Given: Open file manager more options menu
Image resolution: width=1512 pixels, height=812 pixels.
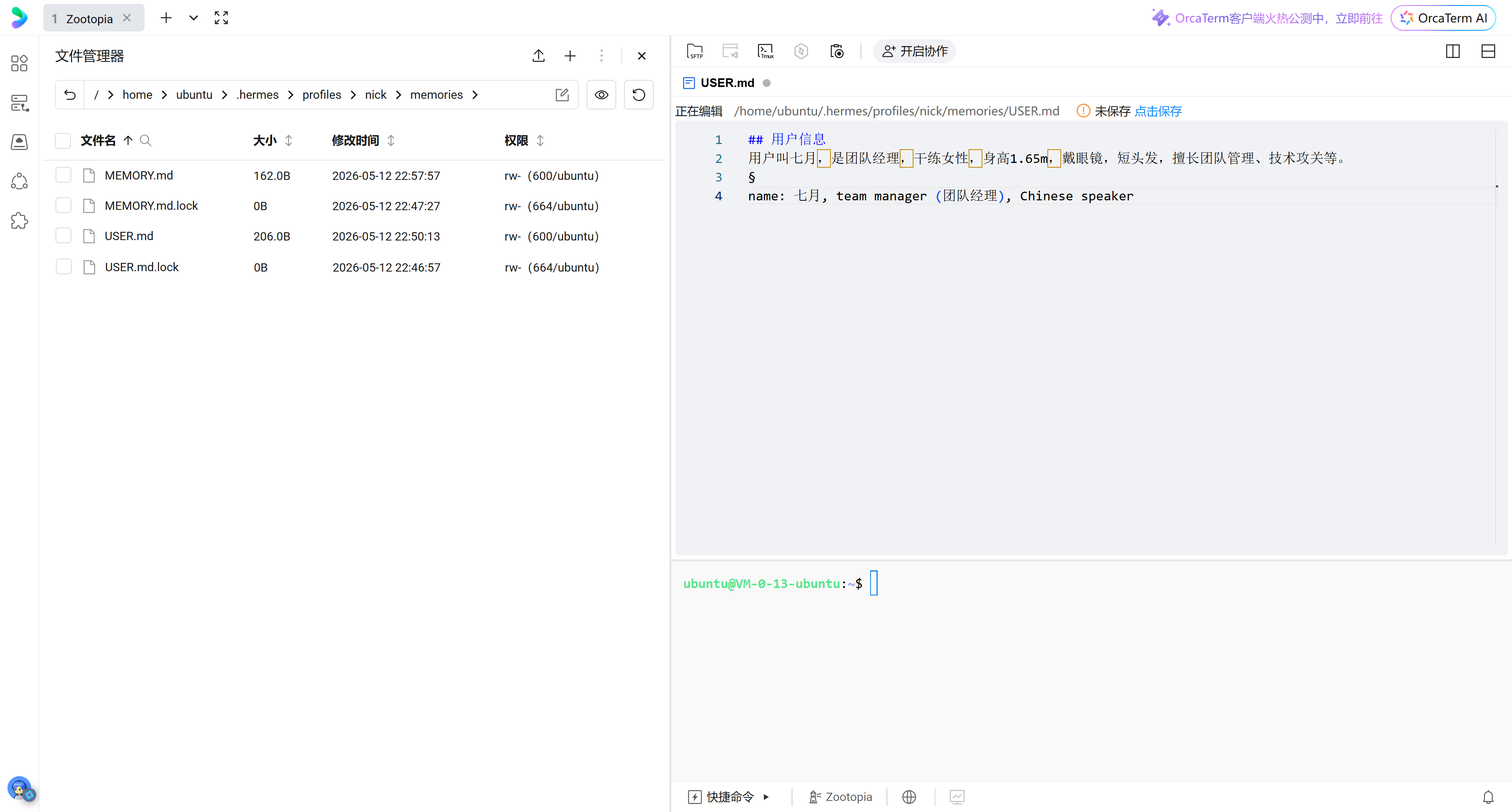Looking at the screenshot, I should click(602, 56).
